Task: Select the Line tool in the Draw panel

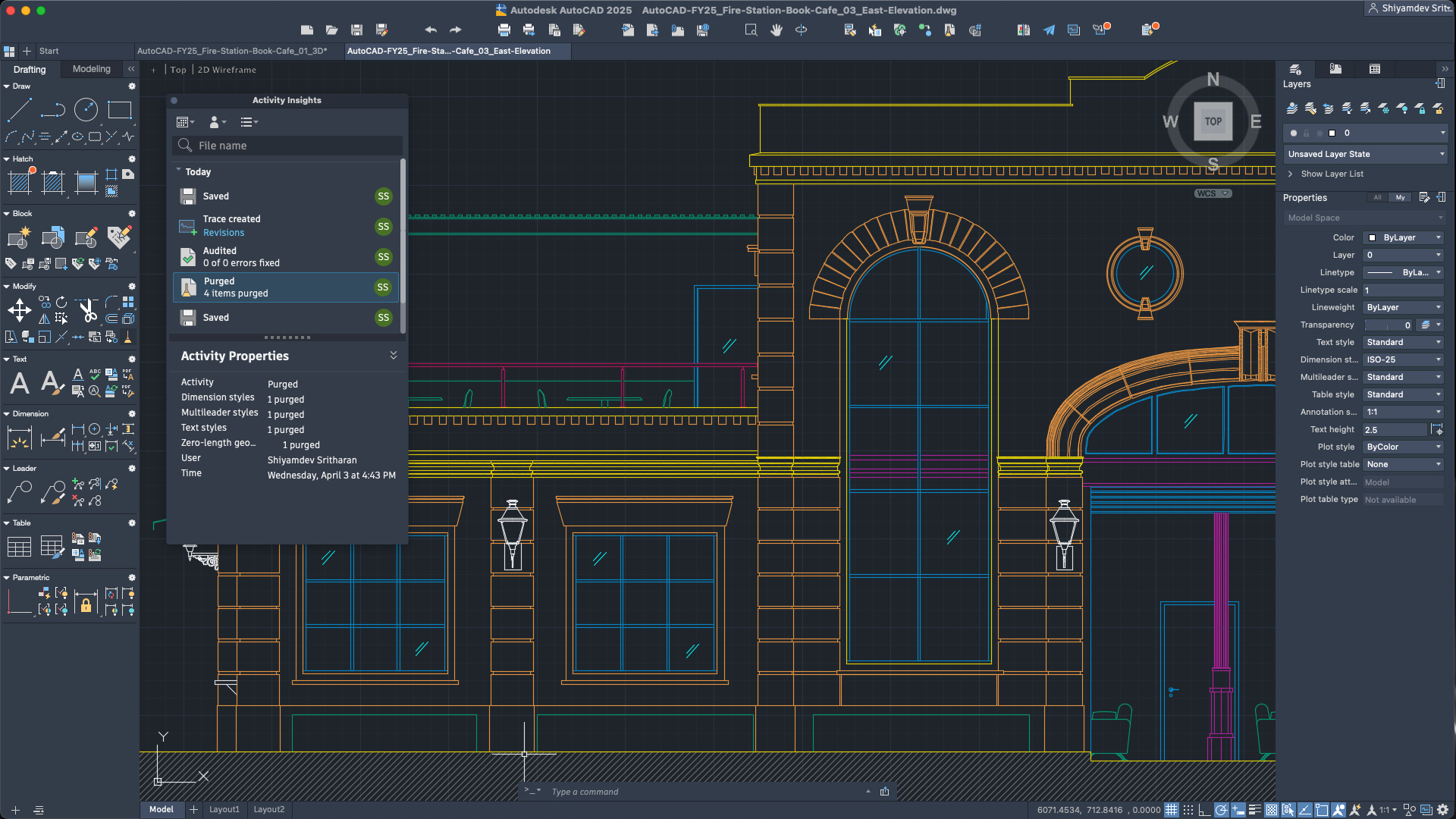Action: (x=20, y=111)
